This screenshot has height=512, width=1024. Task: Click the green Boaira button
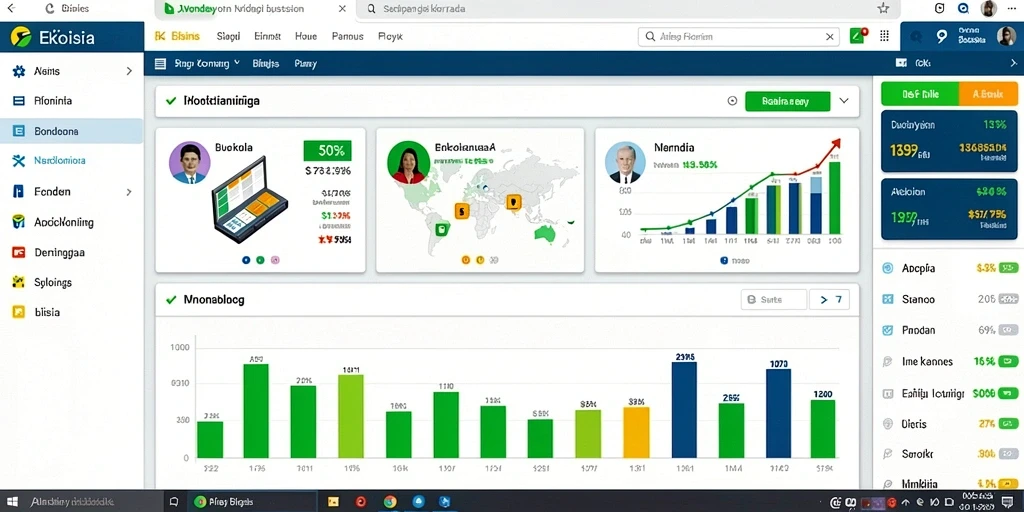787,101
